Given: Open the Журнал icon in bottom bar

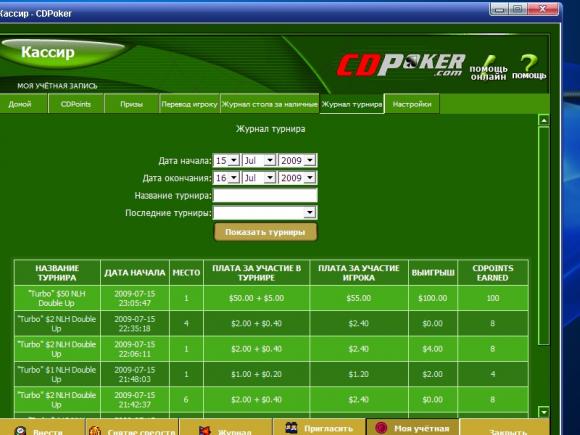Looking at the screenshot, I should click(205, 431).
